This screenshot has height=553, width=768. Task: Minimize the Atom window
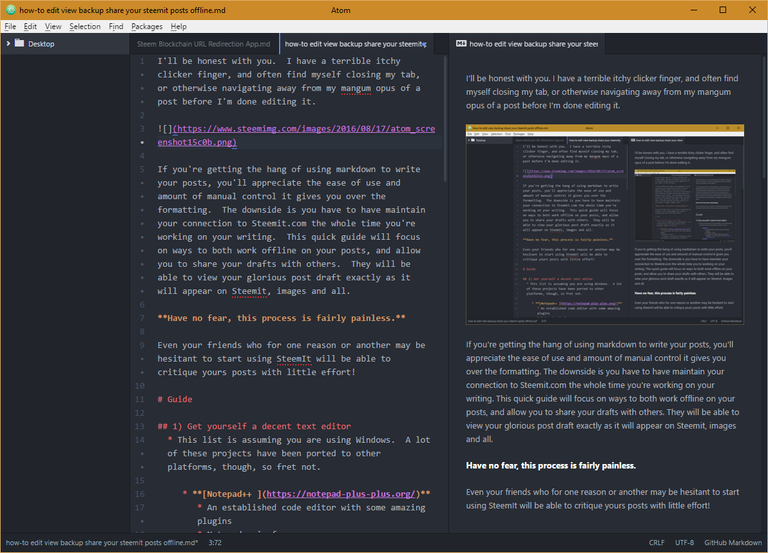tap(694, 10)
